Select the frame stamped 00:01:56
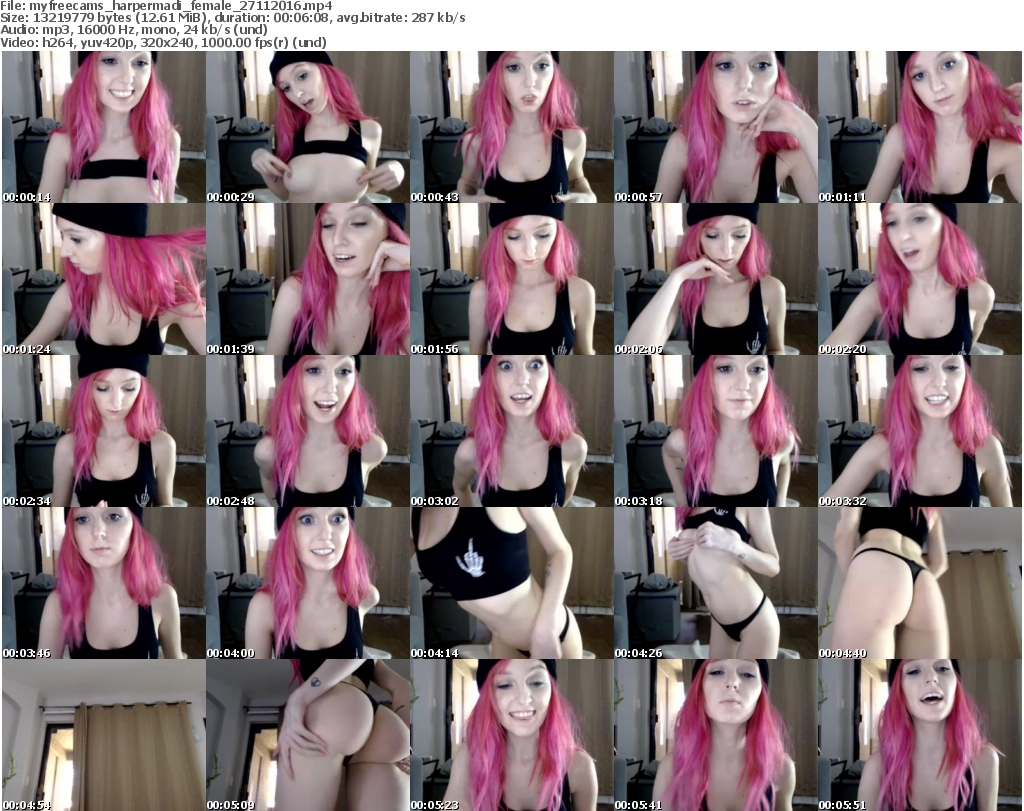 click(511, 279)
